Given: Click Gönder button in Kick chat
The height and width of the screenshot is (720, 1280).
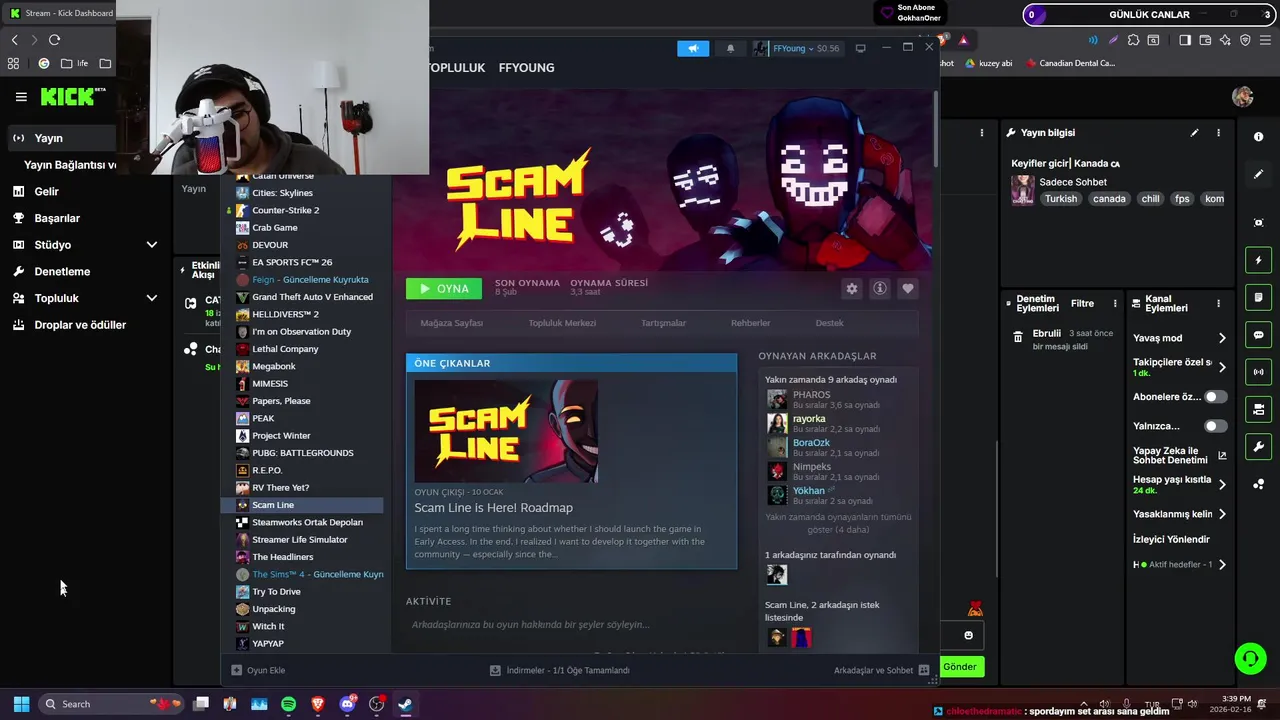Looking at the screenshot, I should pos(960,666).
